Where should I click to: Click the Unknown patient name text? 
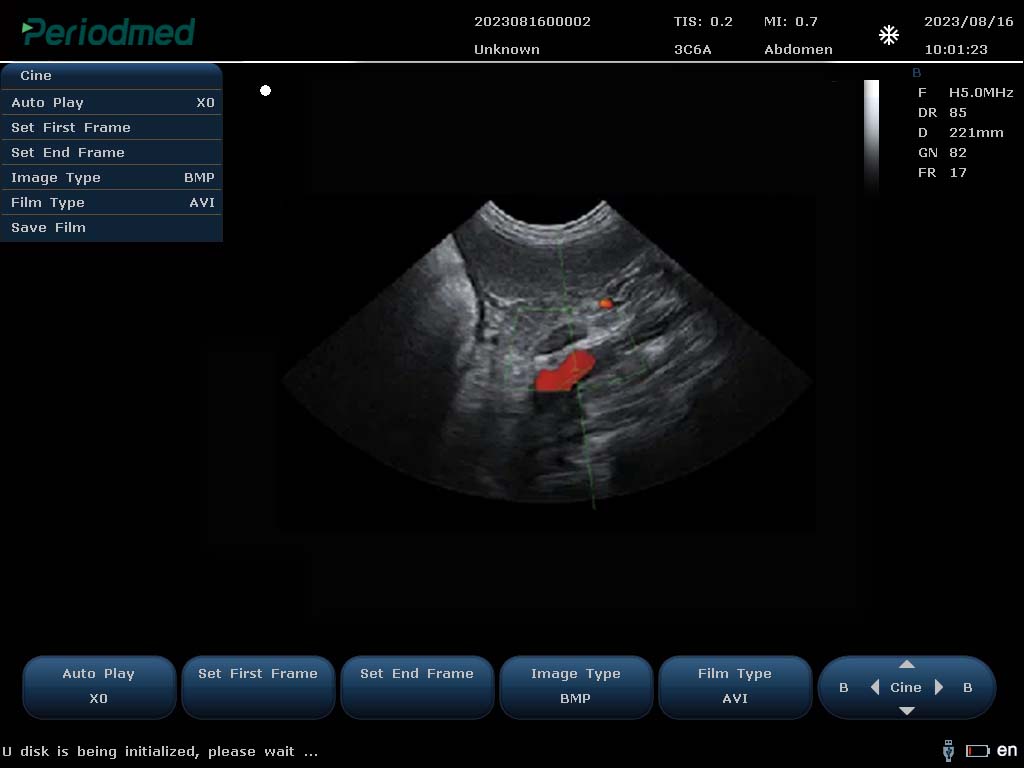point(507,50)
